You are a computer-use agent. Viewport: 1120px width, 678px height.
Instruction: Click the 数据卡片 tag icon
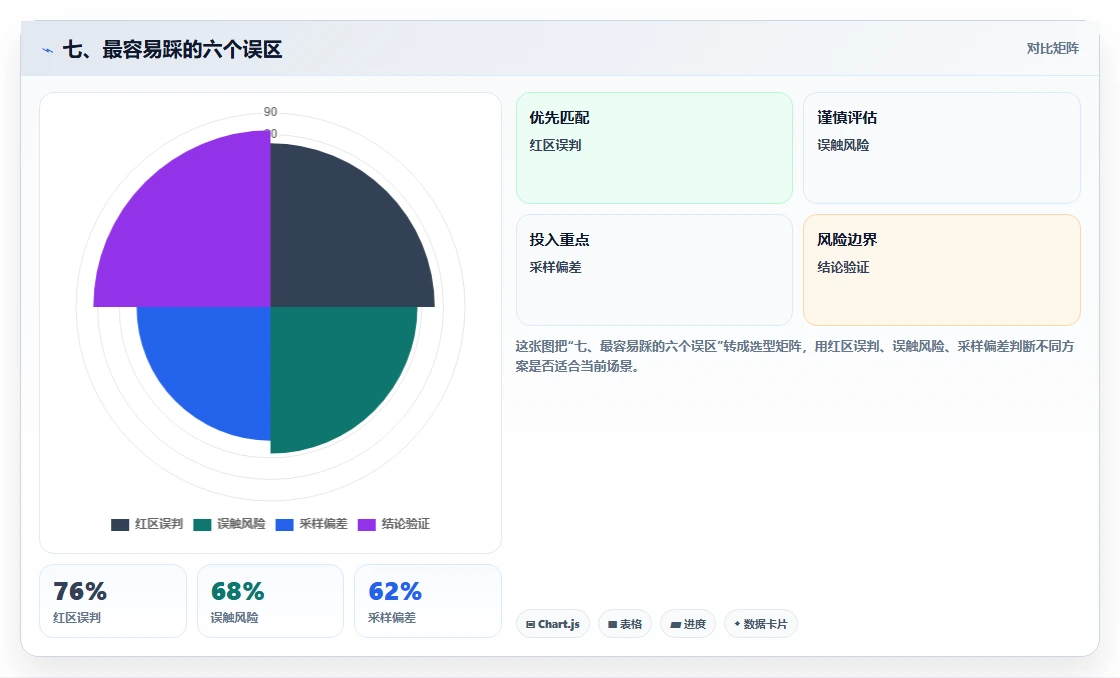pos(737,624)
